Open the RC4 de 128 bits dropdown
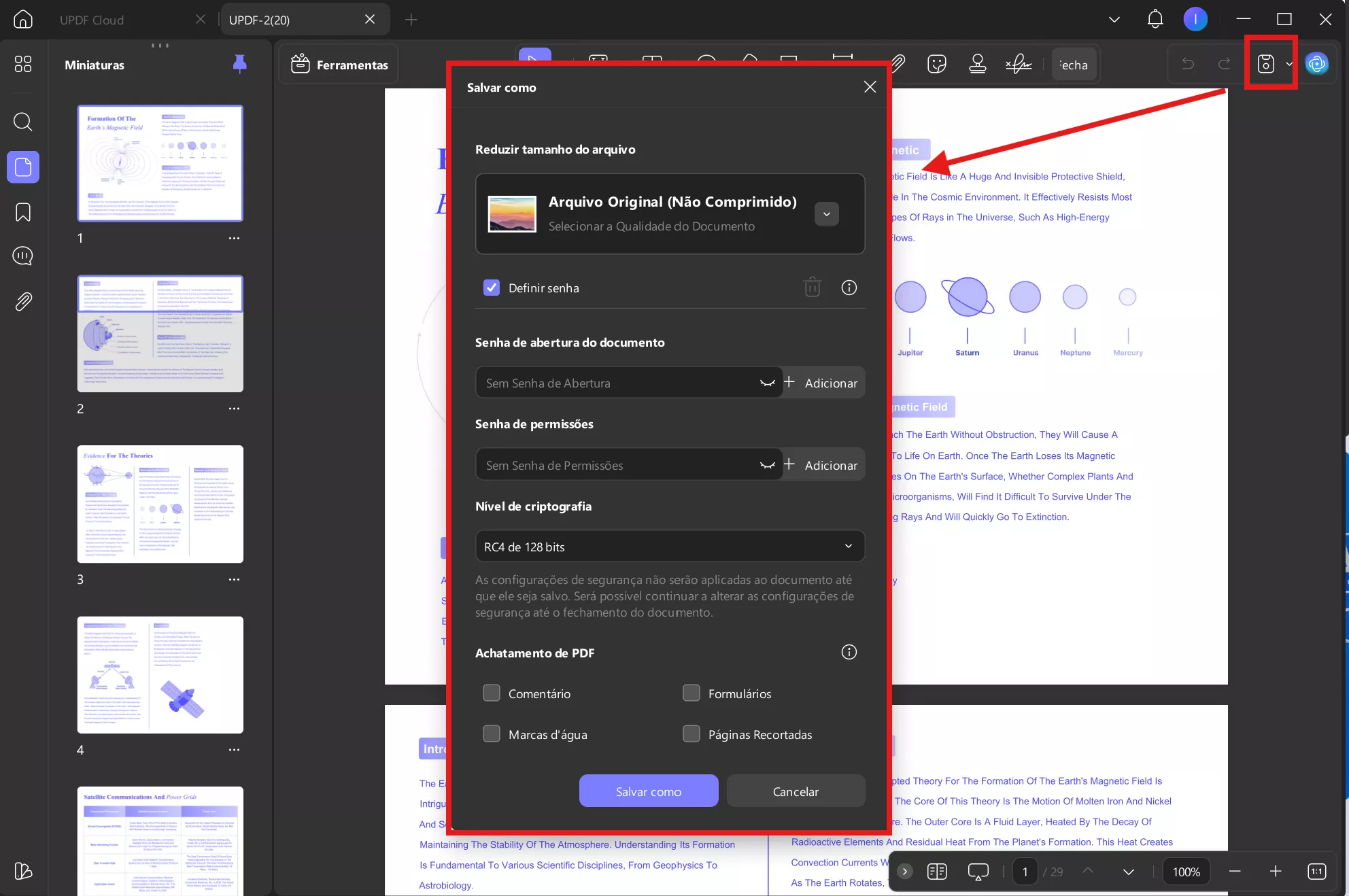 670,547
